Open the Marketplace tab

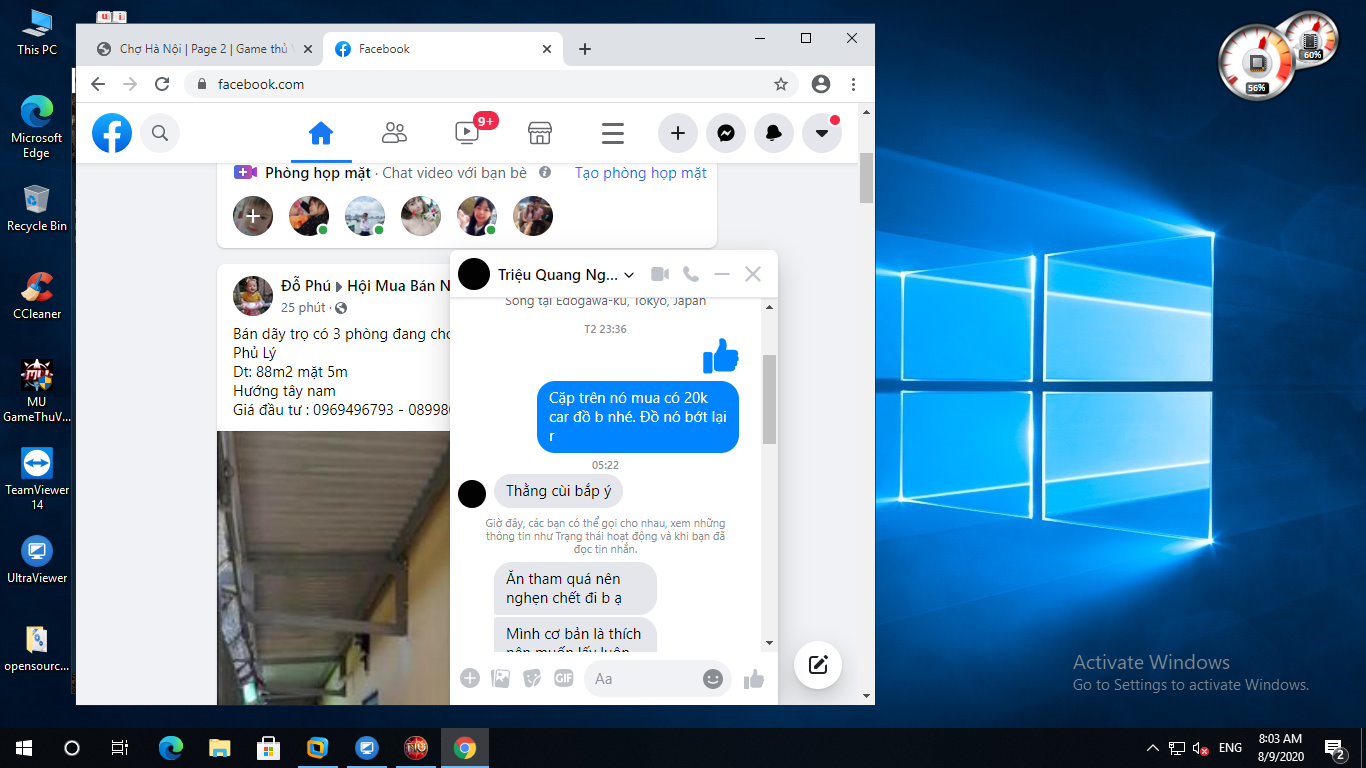540,133
